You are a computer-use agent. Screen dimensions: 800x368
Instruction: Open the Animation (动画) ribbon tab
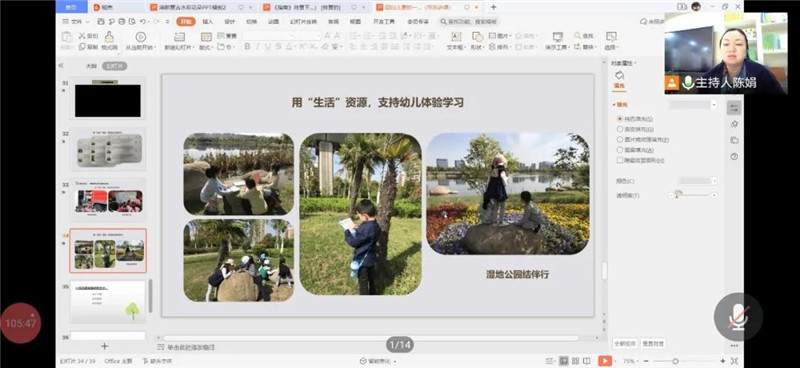[x=273, y=21]
